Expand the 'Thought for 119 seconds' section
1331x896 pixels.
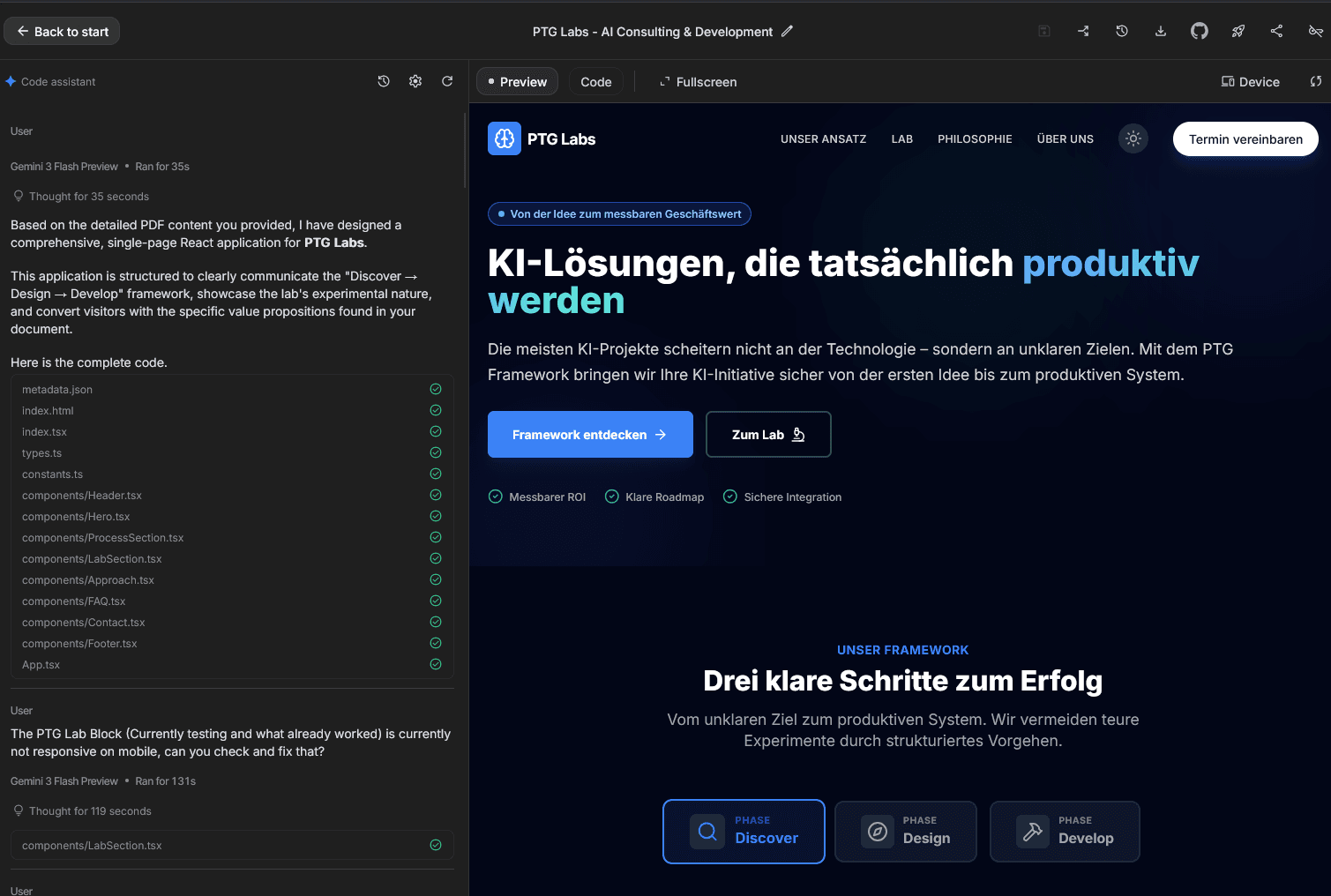[x=89, y=811]
